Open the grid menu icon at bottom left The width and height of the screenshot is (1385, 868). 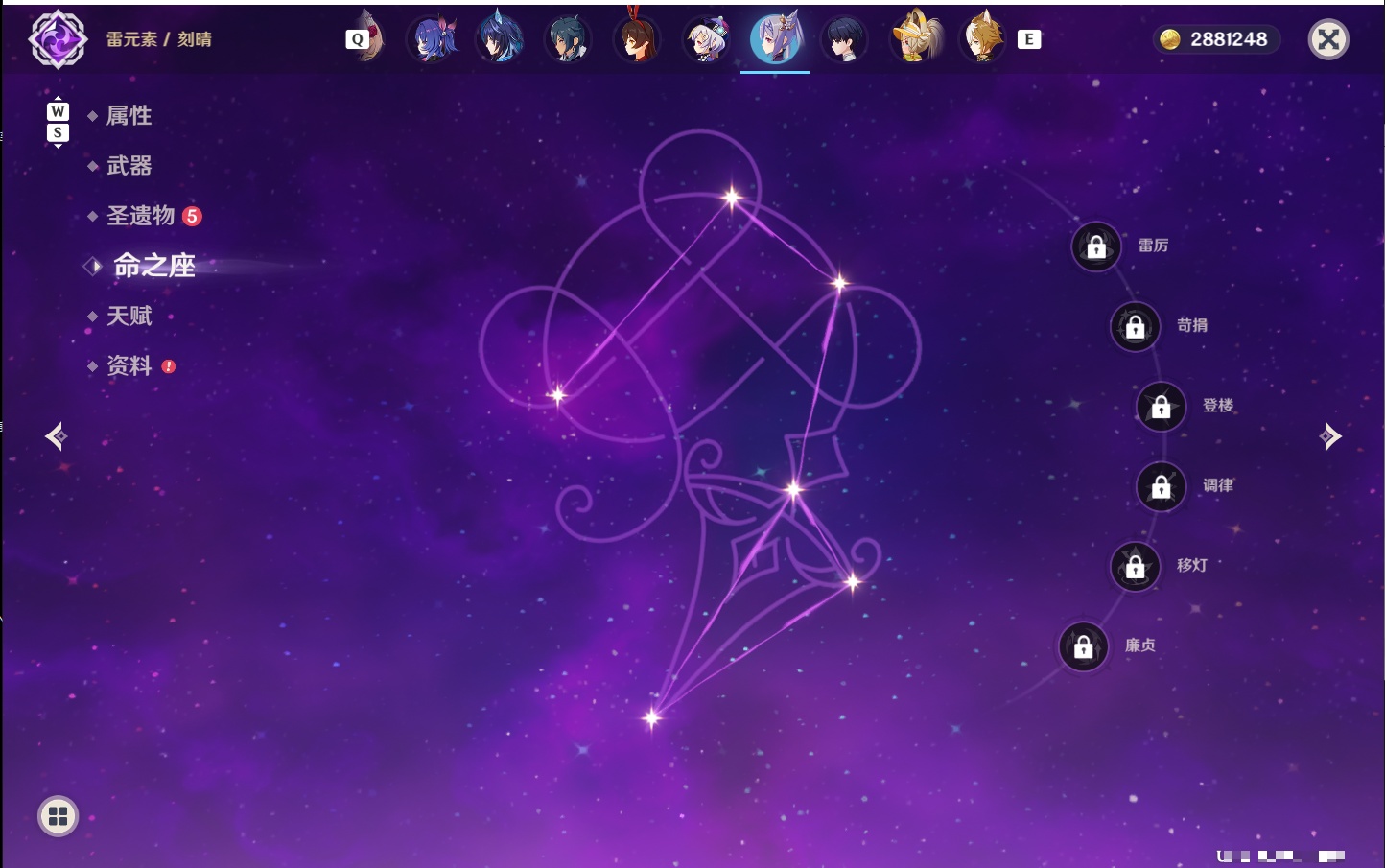tap(58, 816)
